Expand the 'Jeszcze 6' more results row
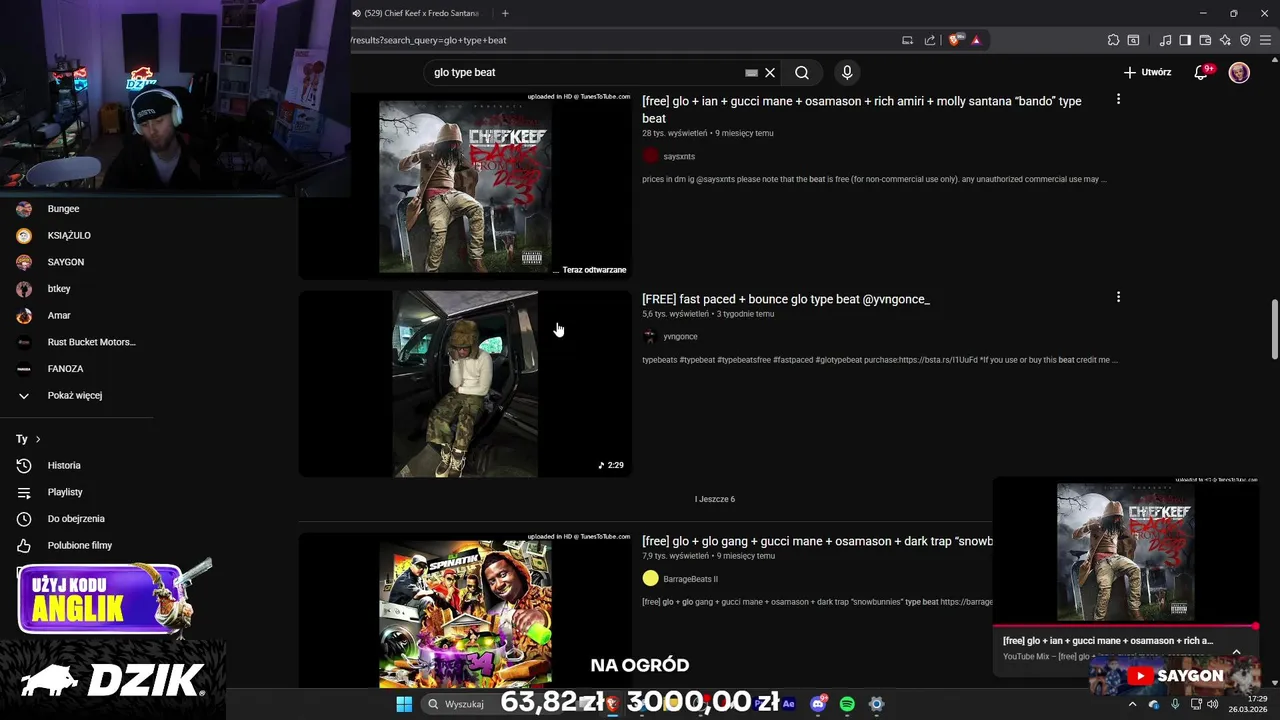 [x=715, y=499]
